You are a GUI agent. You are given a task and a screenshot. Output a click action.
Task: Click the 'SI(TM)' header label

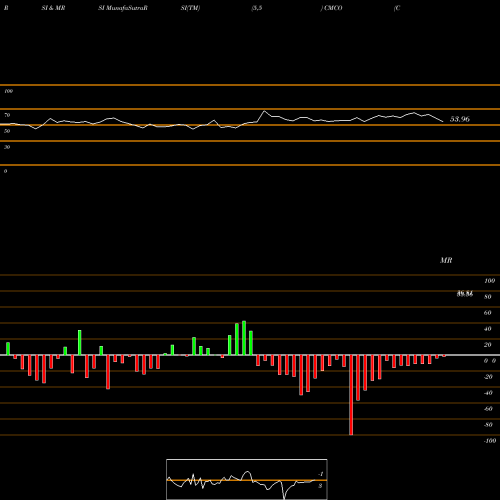(190, 8)
